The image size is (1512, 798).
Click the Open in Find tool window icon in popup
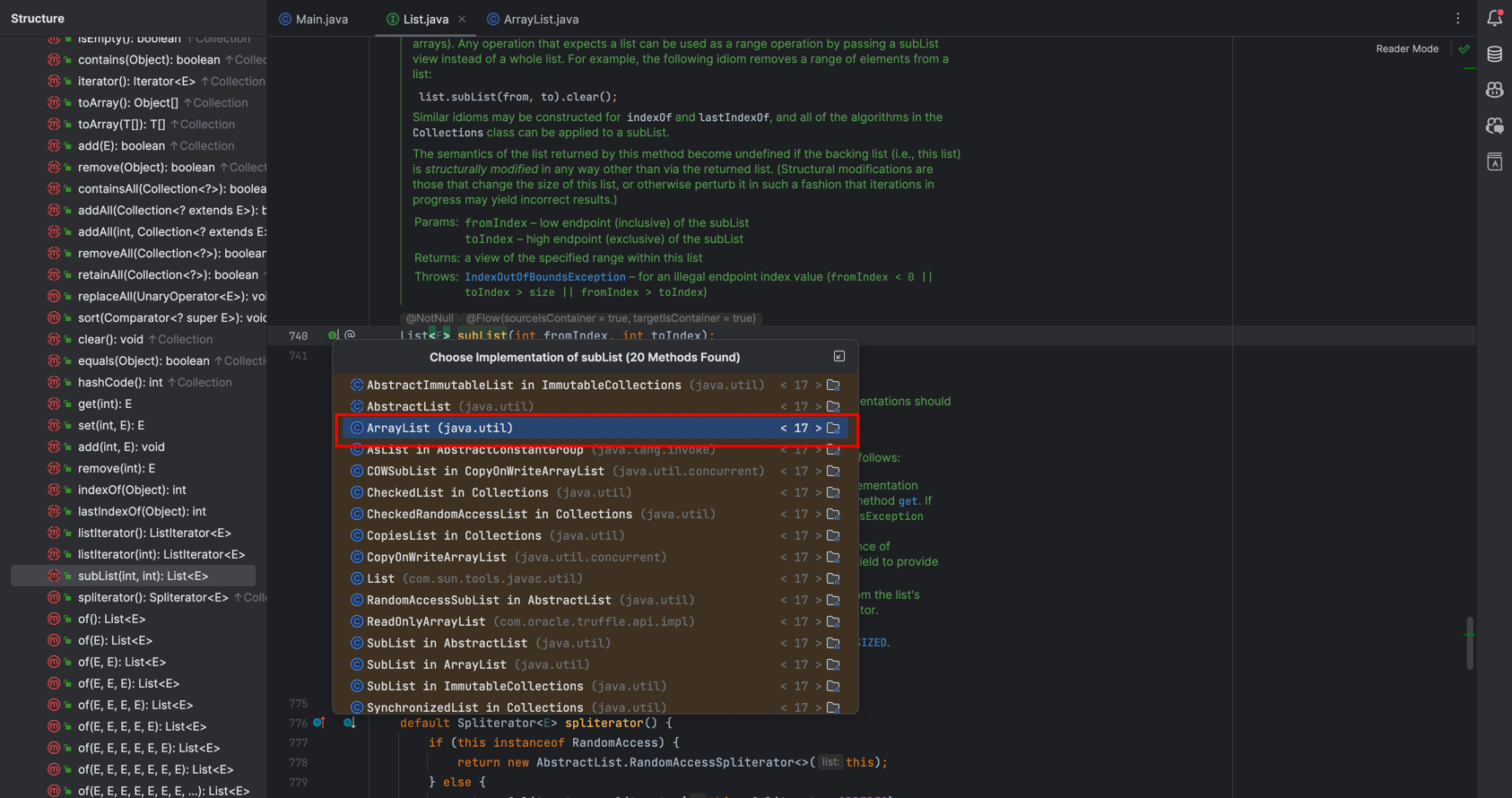point(839,357)
